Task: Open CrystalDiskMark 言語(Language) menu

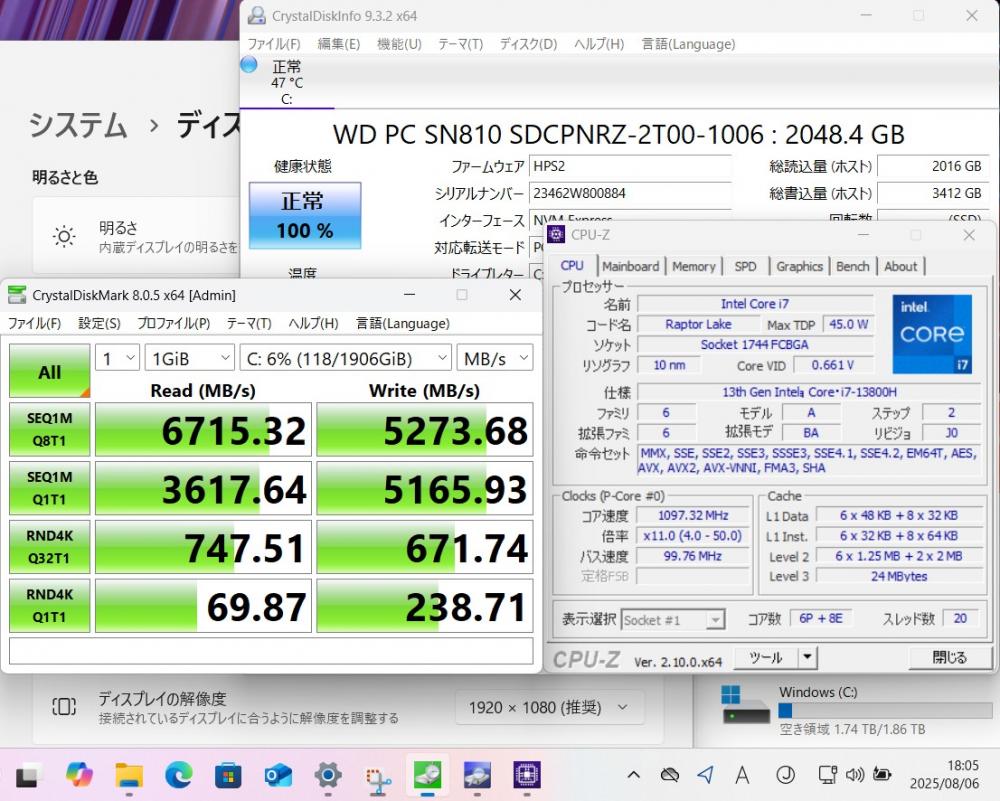Action: pyautogui.click(x=402, y=323)
